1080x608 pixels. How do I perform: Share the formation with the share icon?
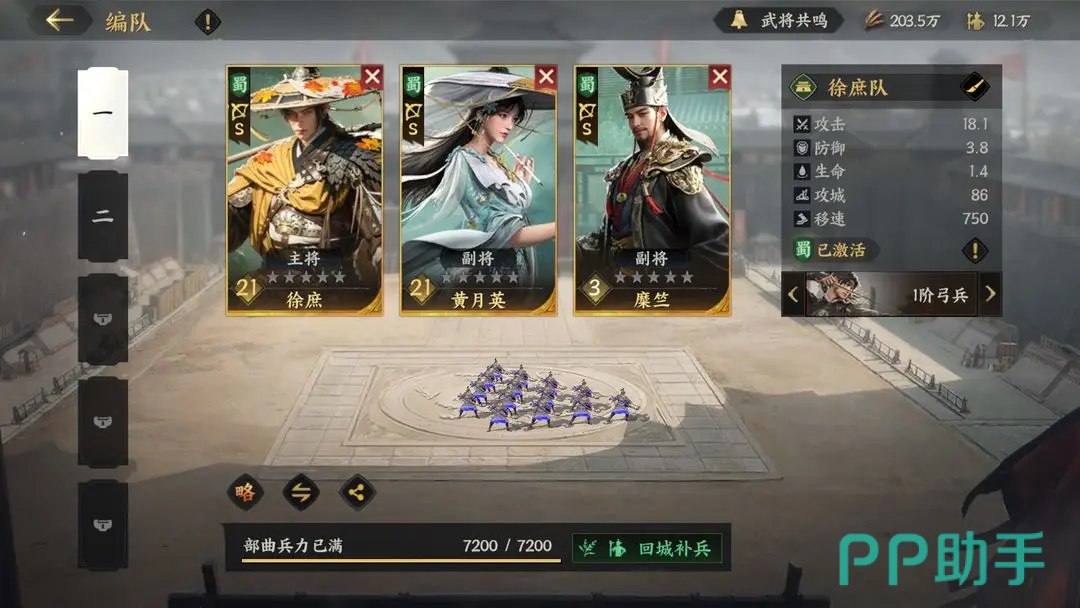(x=357, y=492)
